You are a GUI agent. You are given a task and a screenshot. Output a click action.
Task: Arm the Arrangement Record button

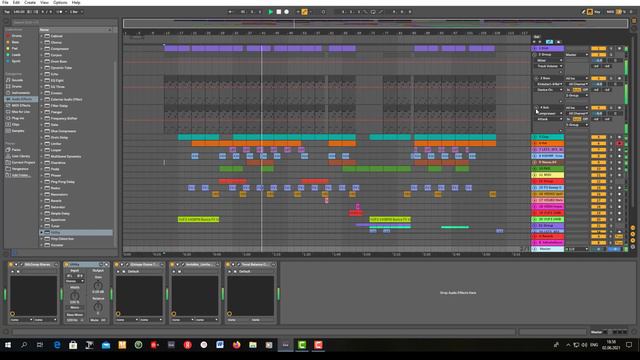pos(287,12)
